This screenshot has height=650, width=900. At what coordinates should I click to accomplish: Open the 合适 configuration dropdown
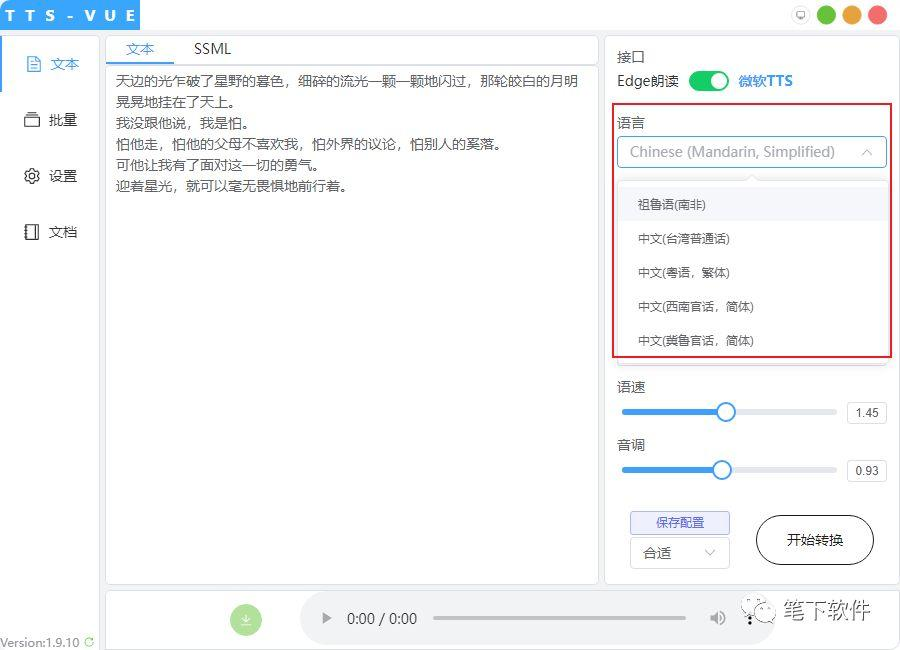click(x=680, y=553)
